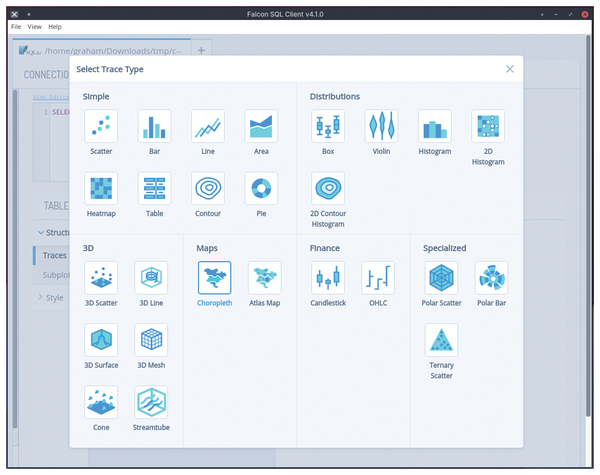Open the Help menu

coord(55,27)
